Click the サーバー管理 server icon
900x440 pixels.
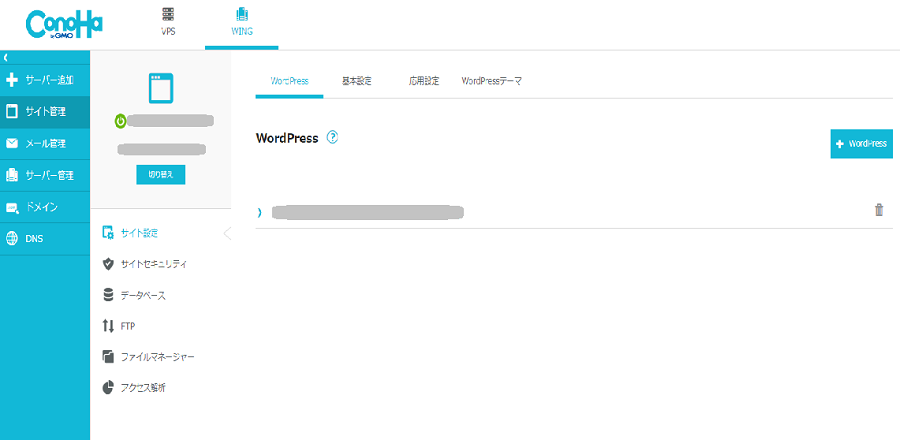(x=12, y=175)
